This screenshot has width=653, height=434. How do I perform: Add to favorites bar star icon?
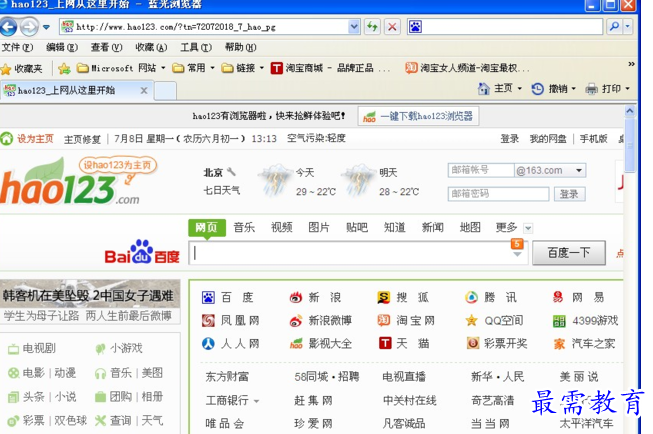(64, 69)
